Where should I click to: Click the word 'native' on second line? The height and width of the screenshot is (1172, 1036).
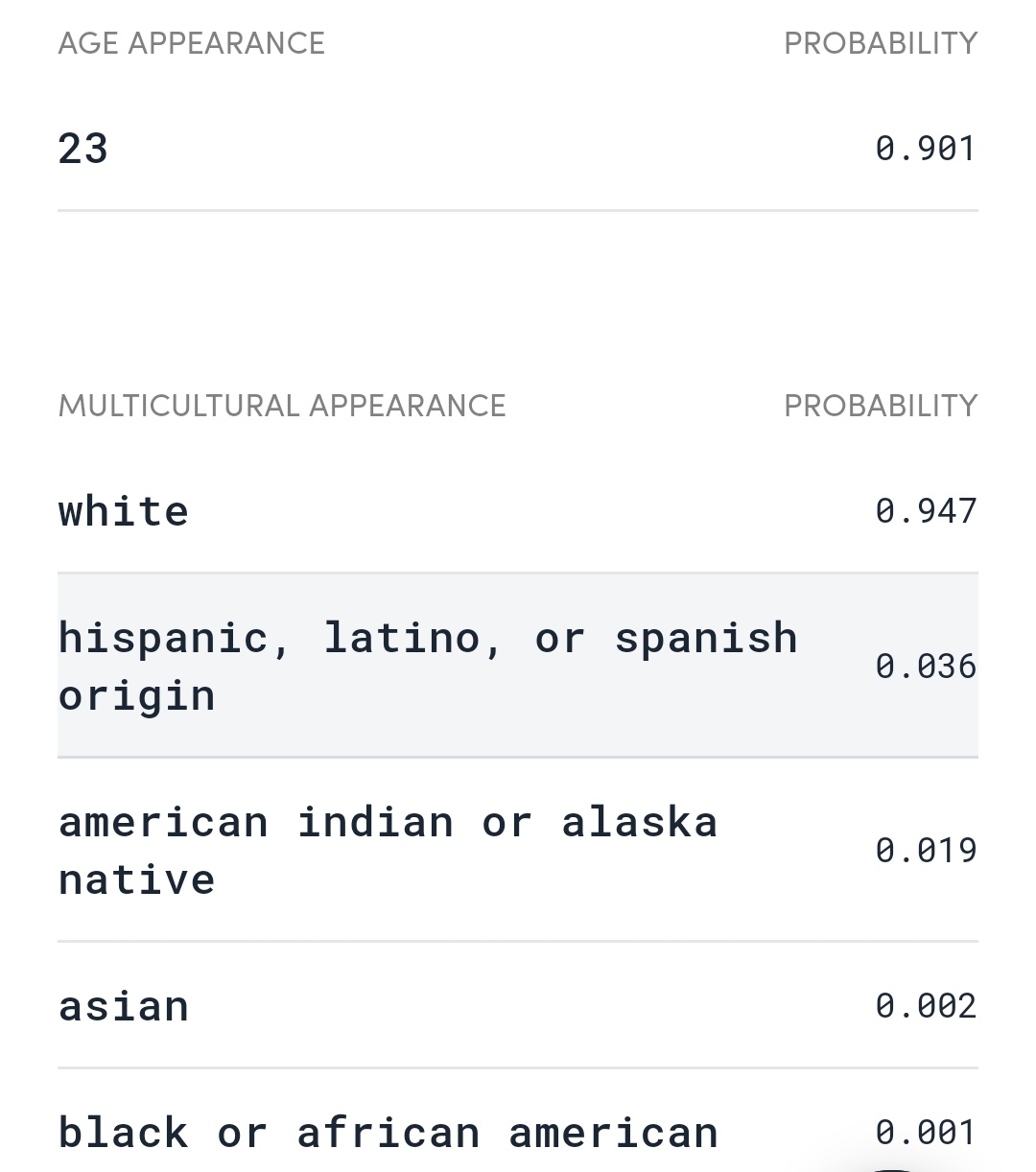tap(137, 879)
